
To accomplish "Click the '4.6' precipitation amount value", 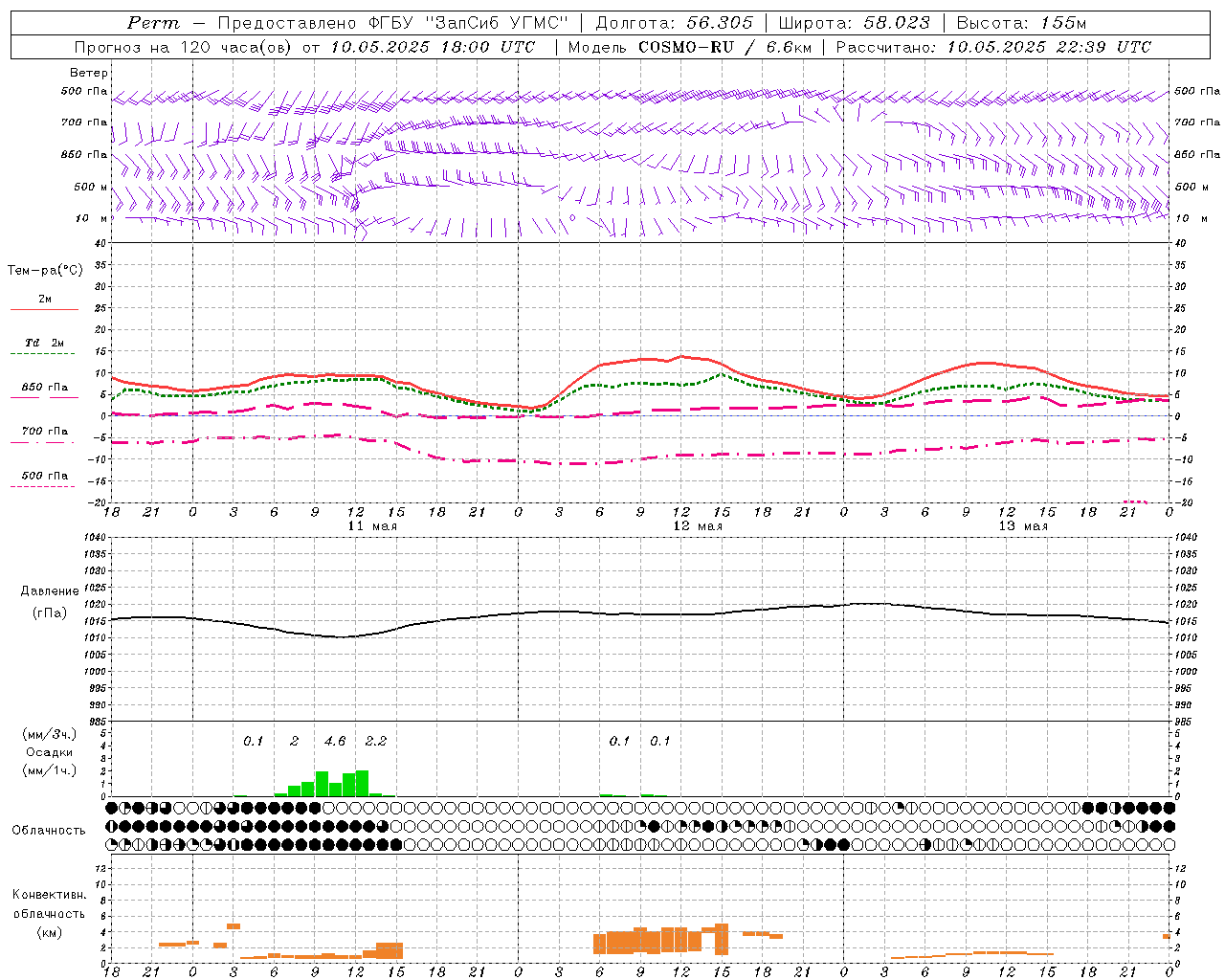I will point(335,741).
